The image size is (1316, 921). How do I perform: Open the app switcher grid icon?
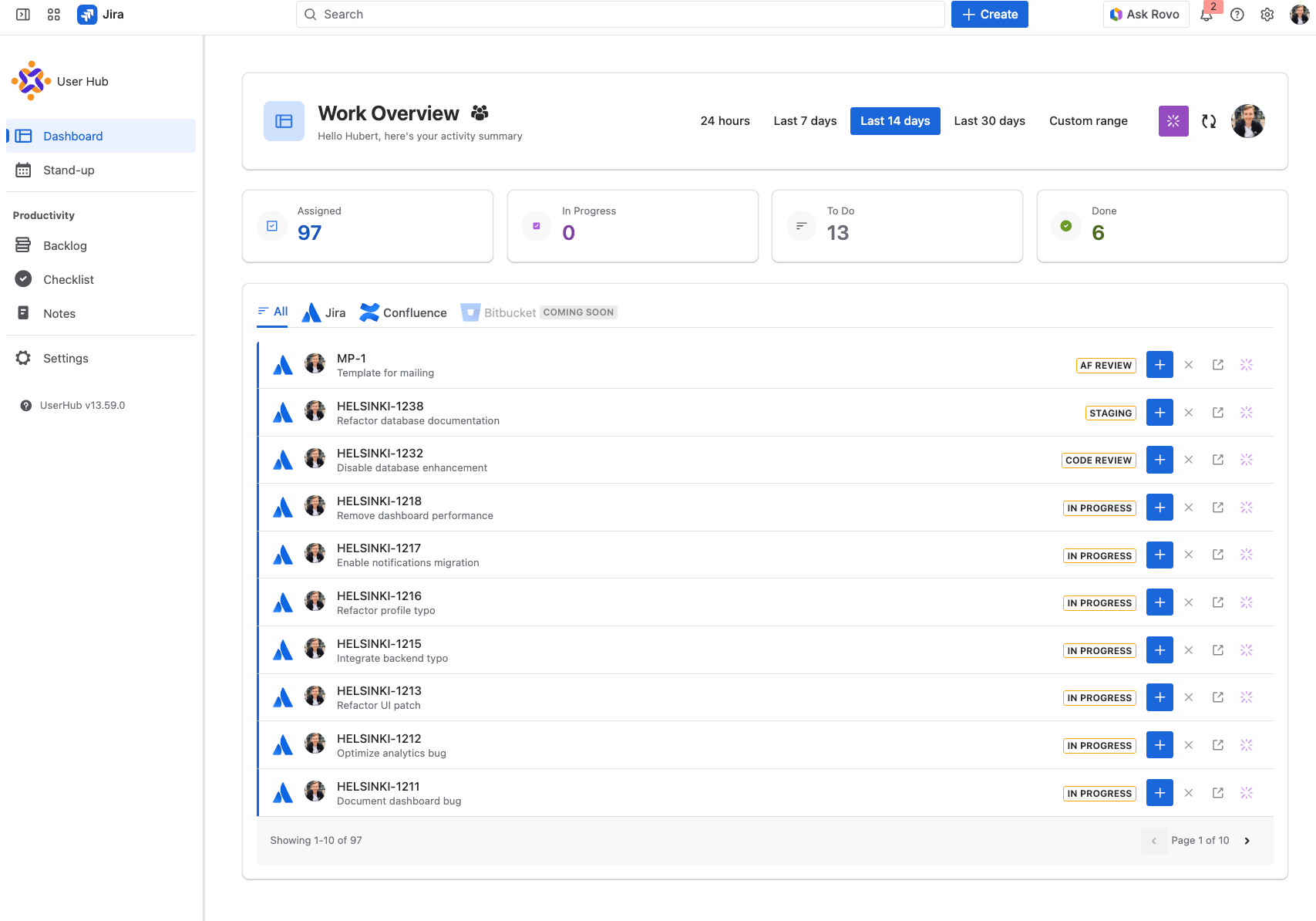pyautogui.click(x=54, y=15)
